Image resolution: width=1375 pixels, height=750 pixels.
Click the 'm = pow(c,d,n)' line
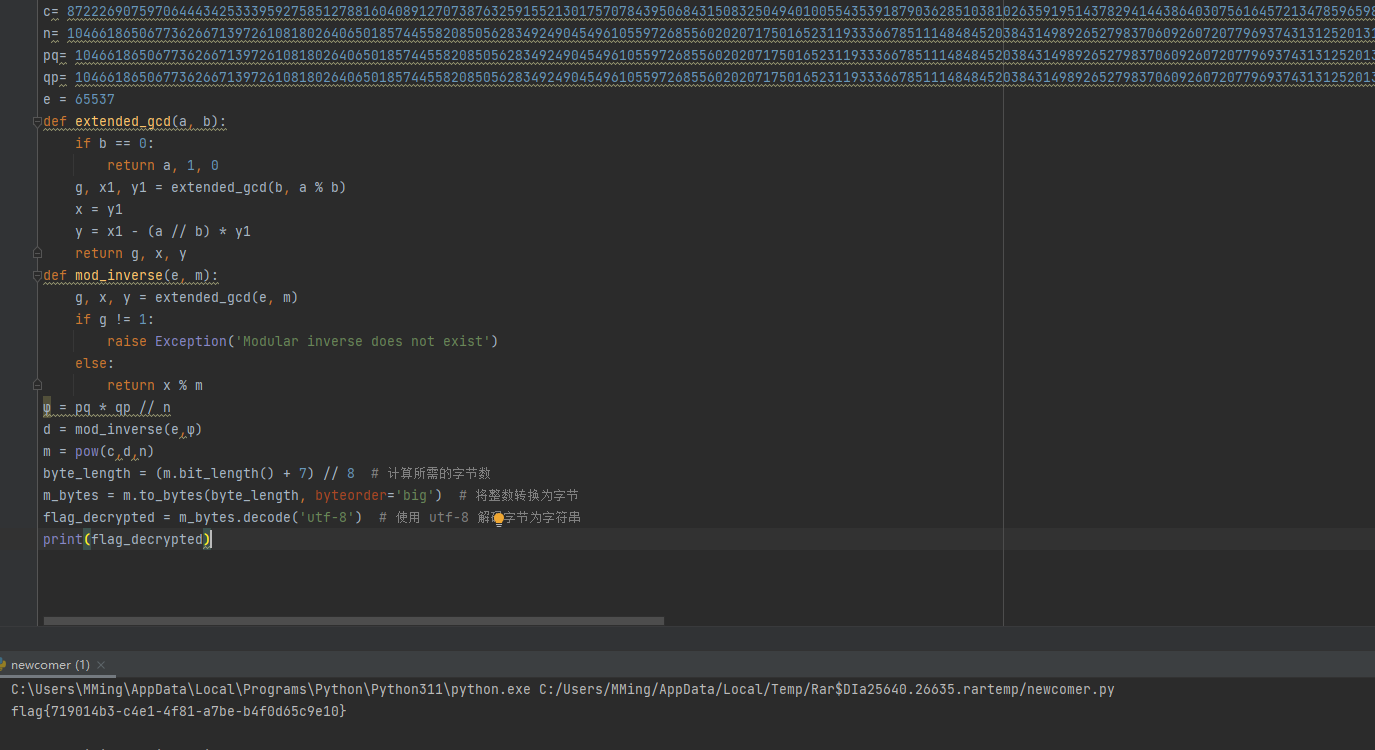pos(98,452)
